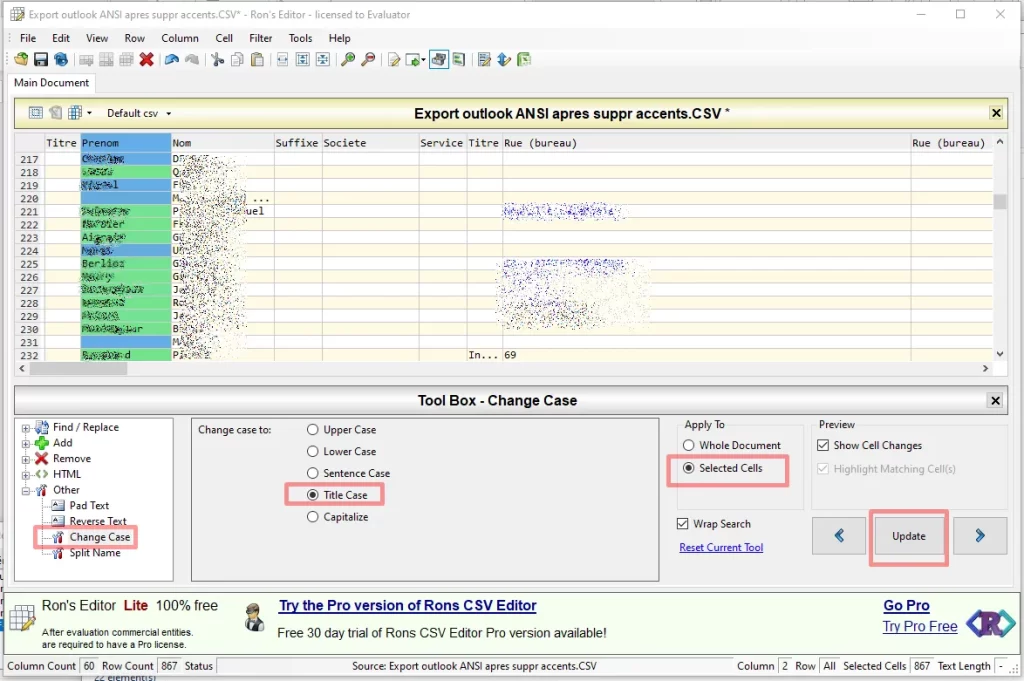Click the text editor notepad-pencil icon

point(484,59)
